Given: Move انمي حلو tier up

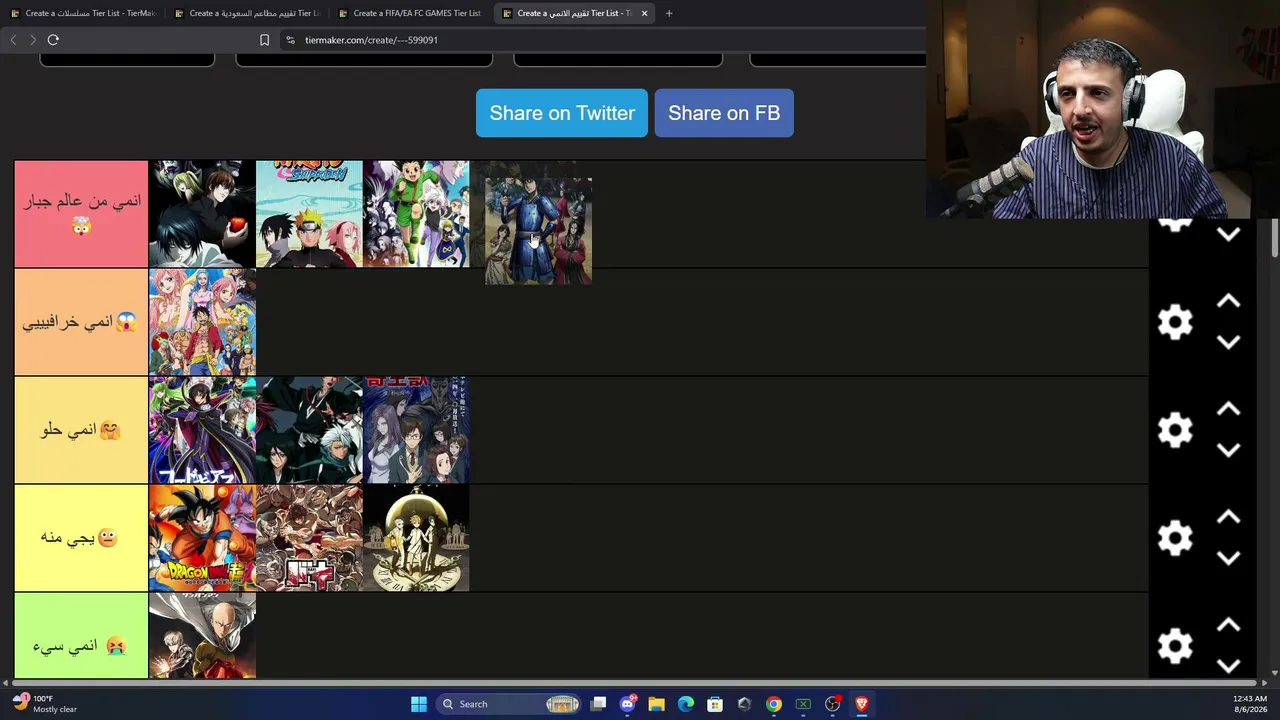Looking at the screenshot, I should click(1228, 409).
